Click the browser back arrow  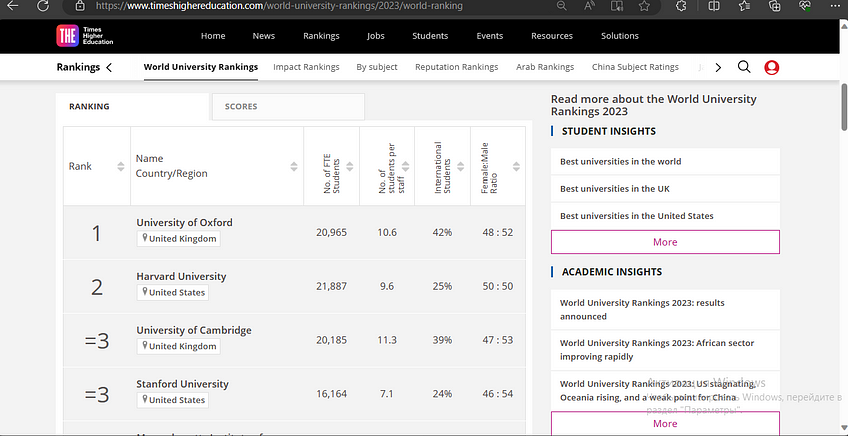12,5
